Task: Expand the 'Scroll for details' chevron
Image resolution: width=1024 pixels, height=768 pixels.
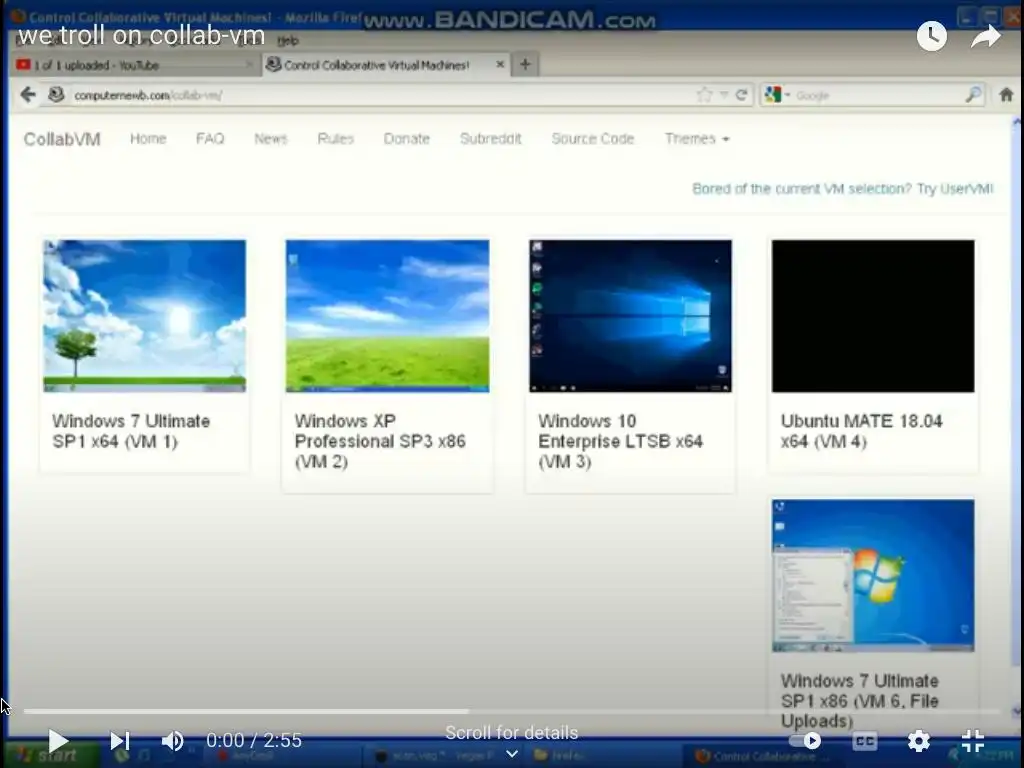Action: (x=512, y=754)
